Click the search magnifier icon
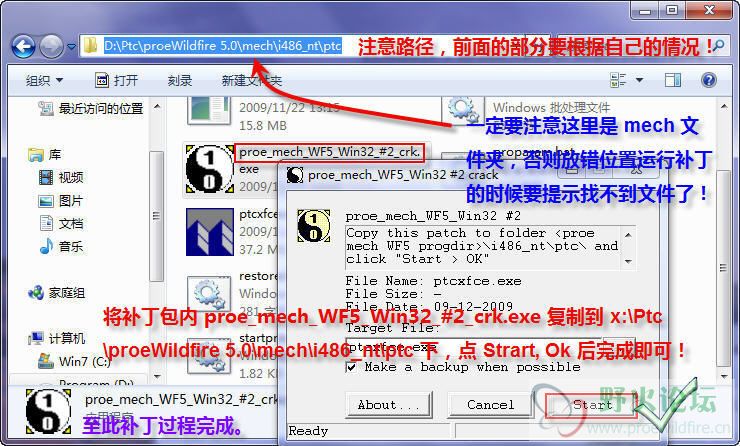The height and width of the screenshot is (446, 740). click(x=719, y=46)
